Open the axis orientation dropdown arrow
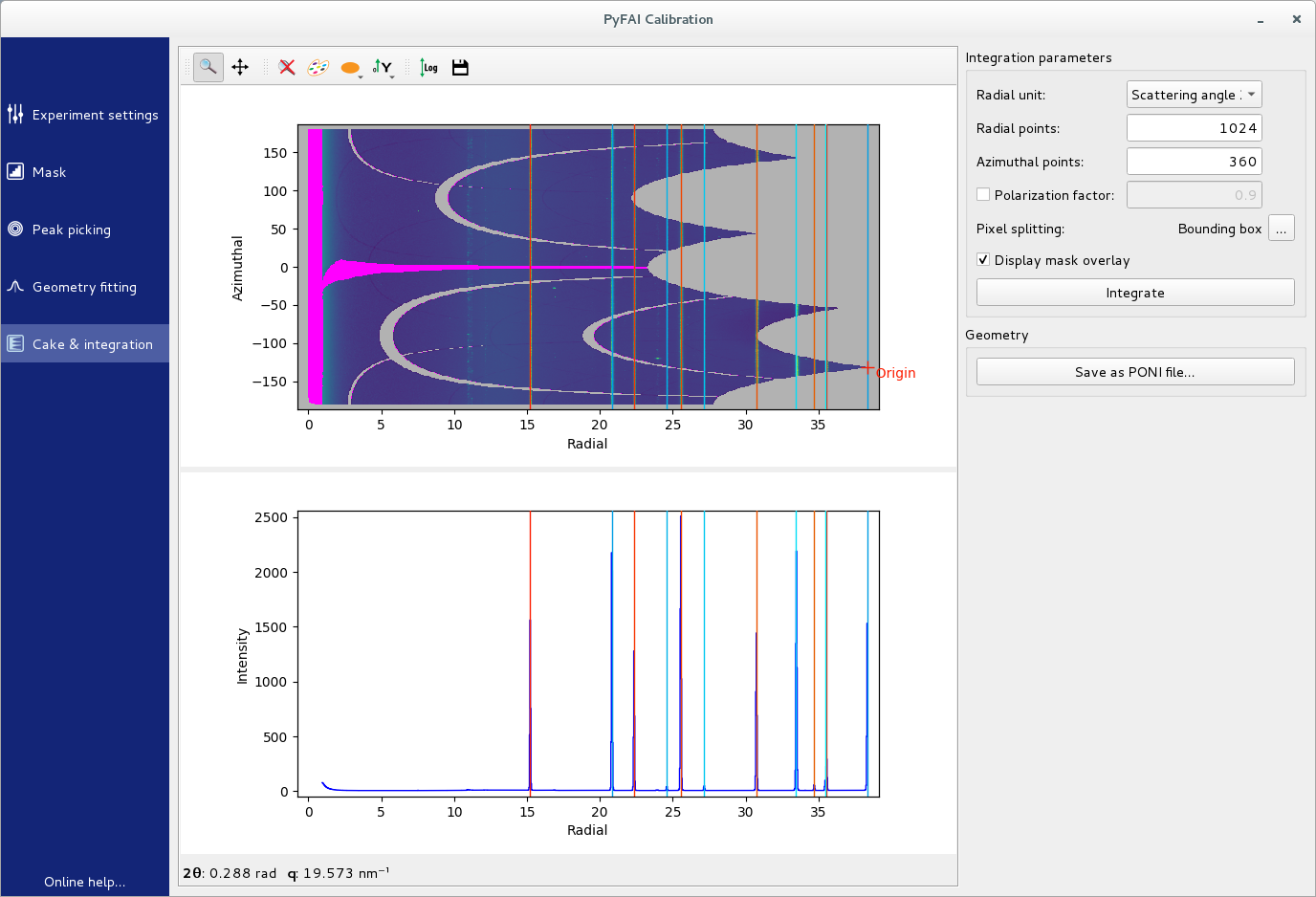1316x897 pixels. 392,76
